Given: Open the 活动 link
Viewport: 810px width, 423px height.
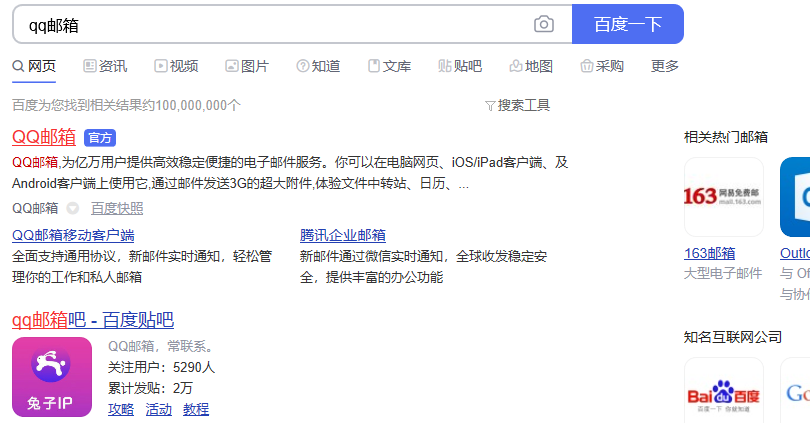Looking at the screenshot, I should (159, 410).
